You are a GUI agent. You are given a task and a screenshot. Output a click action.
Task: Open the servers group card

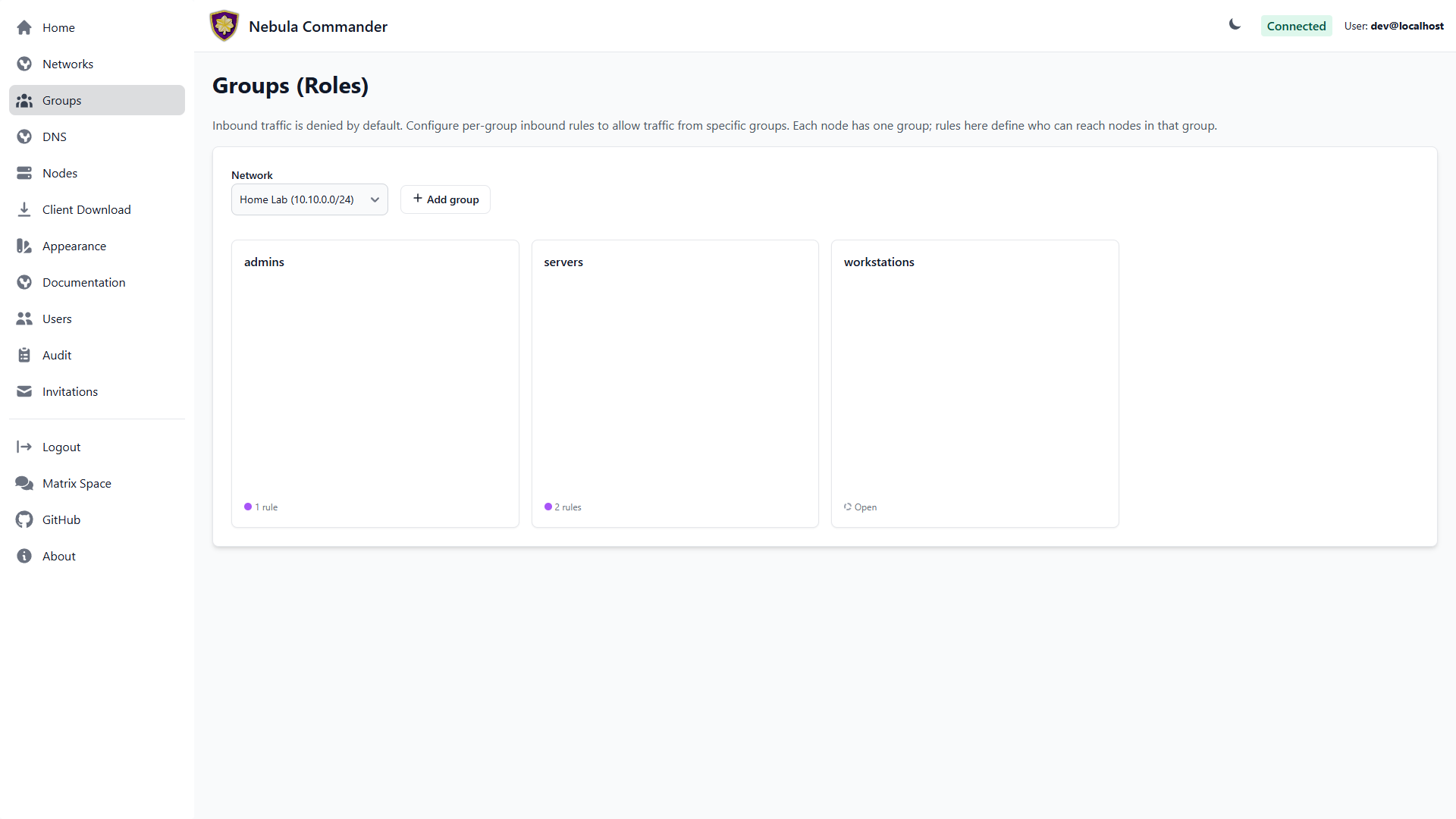coord(675,384)
